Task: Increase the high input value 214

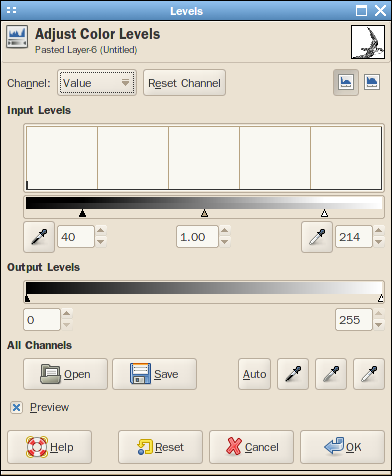Action: click(379, 231)
